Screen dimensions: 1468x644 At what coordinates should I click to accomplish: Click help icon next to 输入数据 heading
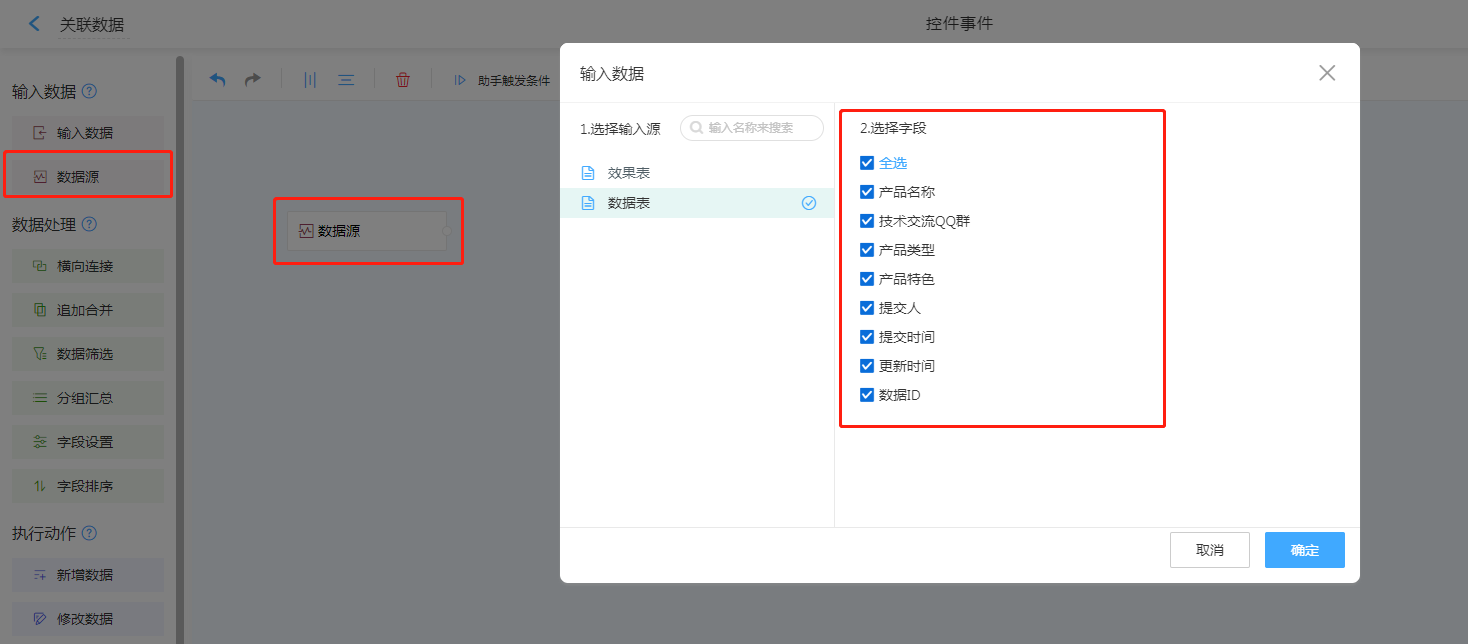tap(90, 92)
